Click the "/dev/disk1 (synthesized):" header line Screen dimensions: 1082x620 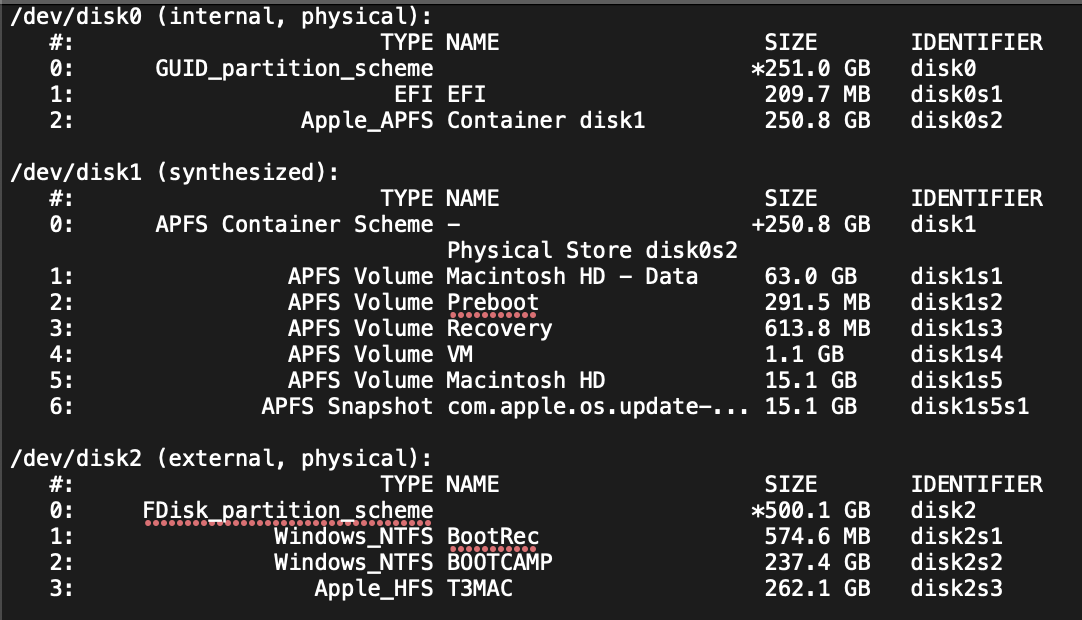point(175,172)
